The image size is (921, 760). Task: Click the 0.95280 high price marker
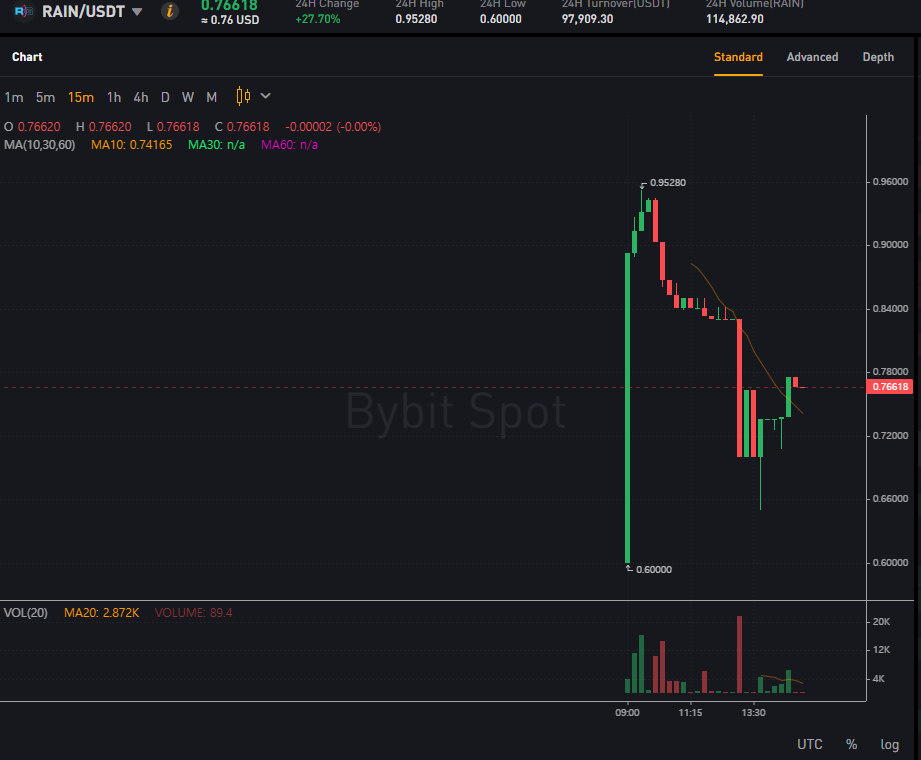pyautogui.click(x=668, y=183)
